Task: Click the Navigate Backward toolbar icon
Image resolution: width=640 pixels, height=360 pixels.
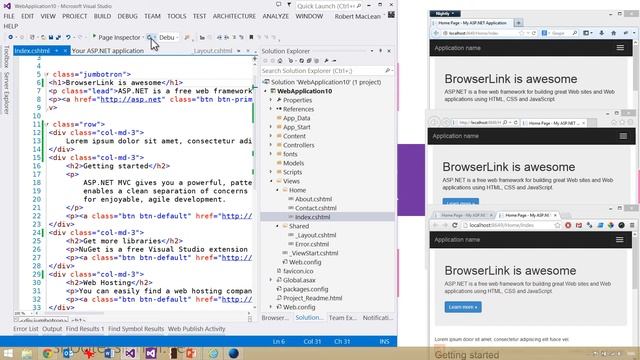Action: (10, 37)
